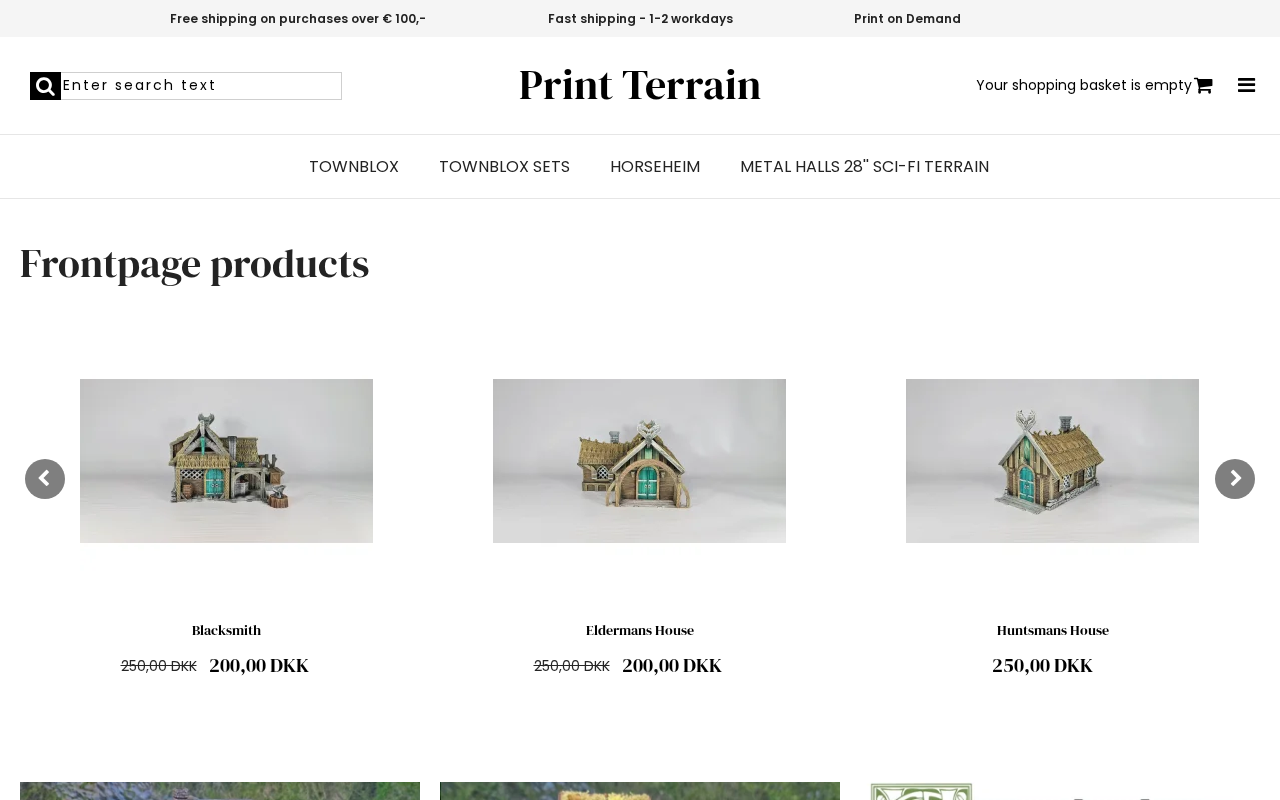This screenshot has width=1280, height=800.
Task: Open the TOWNBLOX SETS menu item
Action: point(504,167)
